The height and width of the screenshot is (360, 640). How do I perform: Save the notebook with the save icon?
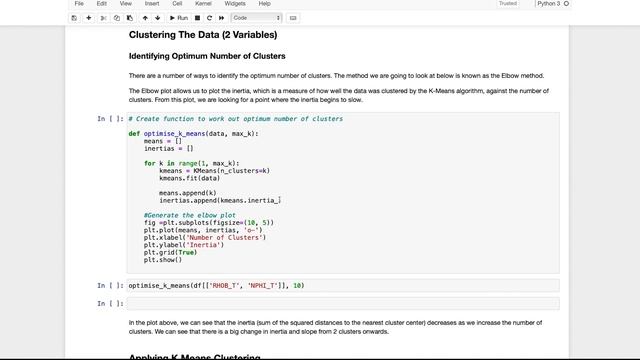pos(74,18)
